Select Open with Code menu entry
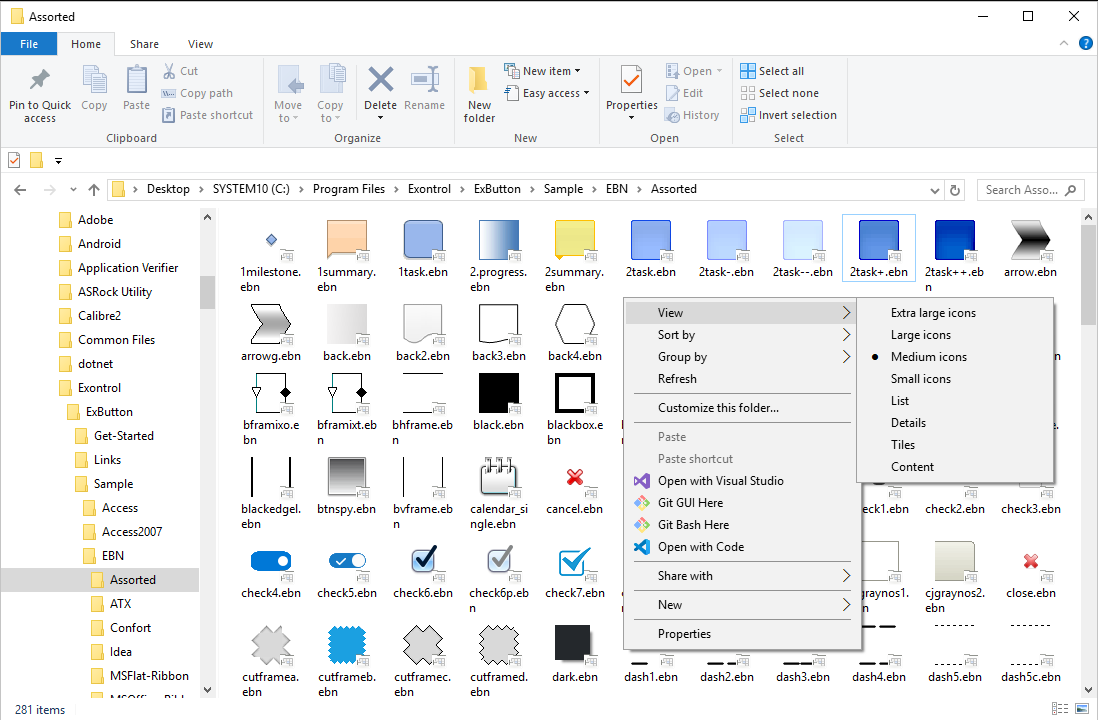The height and width of the screenshot is (720, 1098). [700, 547]
